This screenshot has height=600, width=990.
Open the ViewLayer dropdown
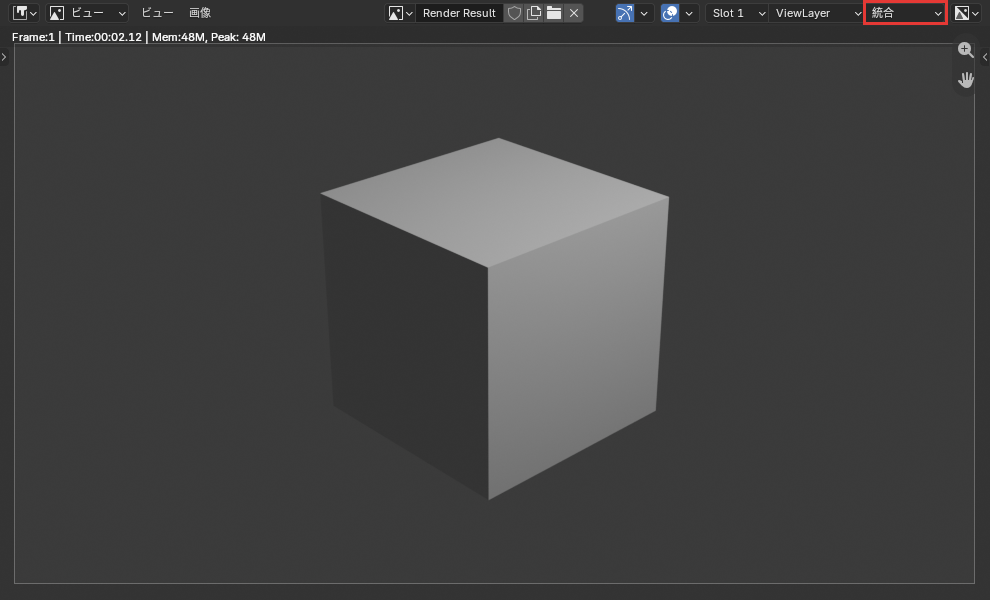[816, 13]
